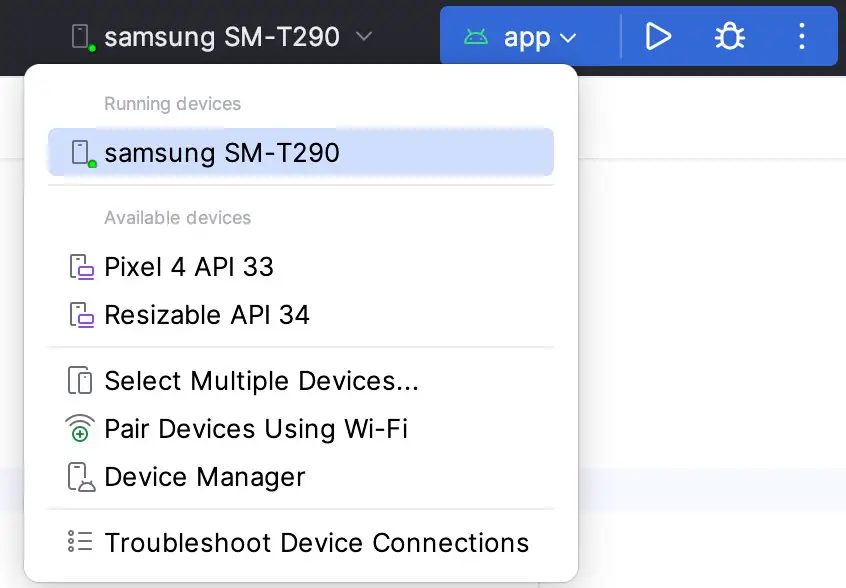846x588 pixels.
Task: Select samsung SM-T290 from running devices
Action: click(301, 152)
